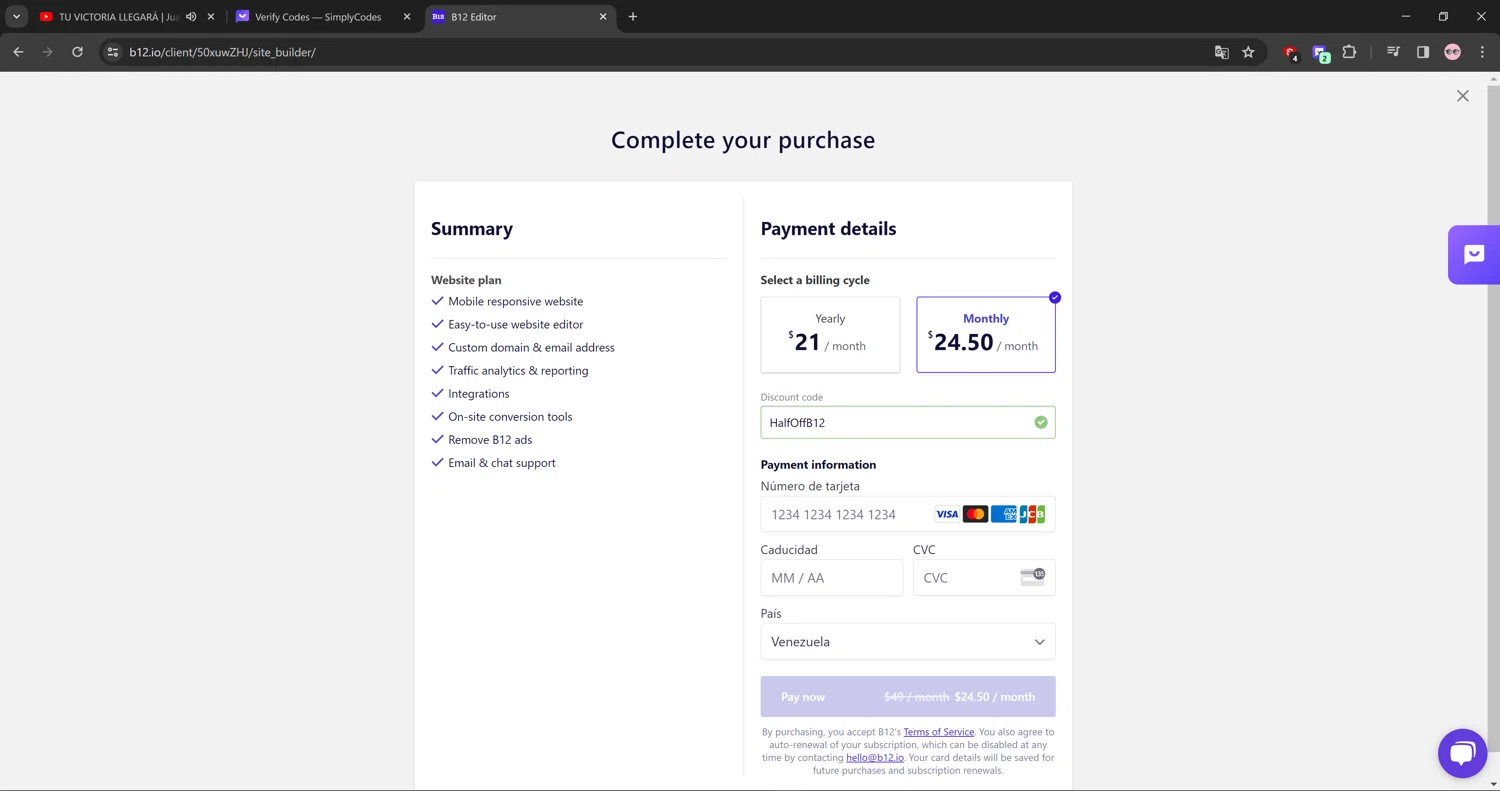This screenshot has width=1500, height=791.
Task: Select the Monthly $24.50 billing cycle
Action: [986, 334]
